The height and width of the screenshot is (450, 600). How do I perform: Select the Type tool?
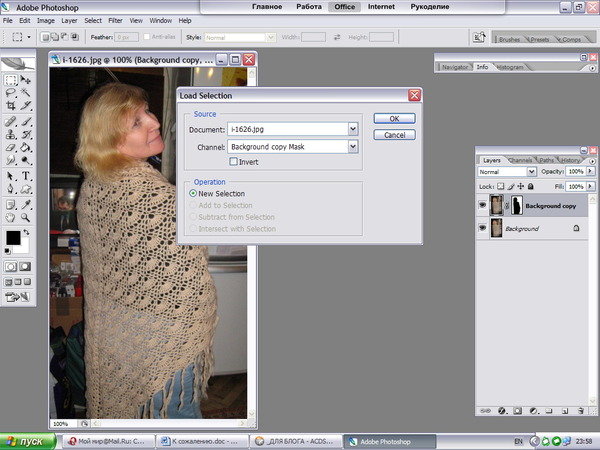[26, 176]
